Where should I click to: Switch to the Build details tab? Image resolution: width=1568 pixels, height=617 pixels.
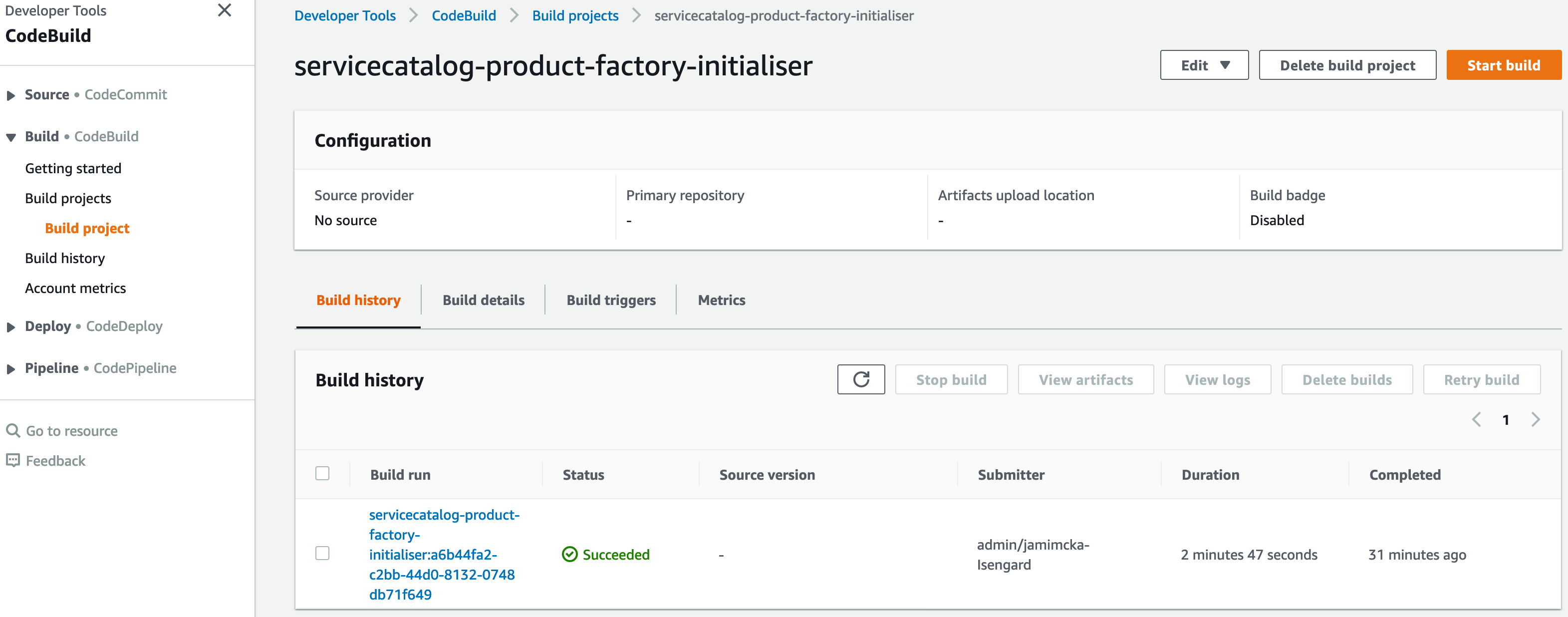click(483, 300)
